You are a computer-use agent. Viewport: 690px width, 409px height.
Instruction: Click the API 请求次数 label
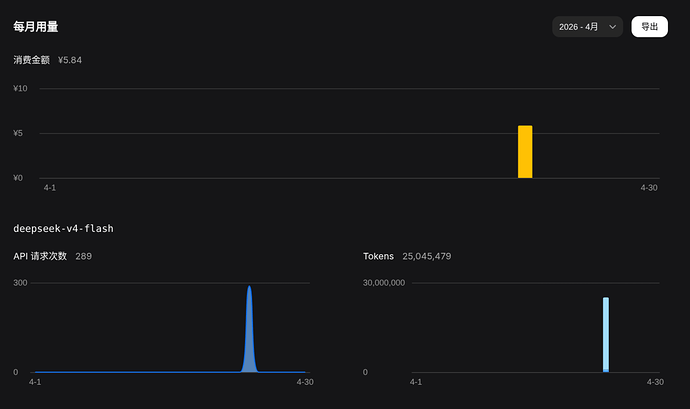point(40,256)
